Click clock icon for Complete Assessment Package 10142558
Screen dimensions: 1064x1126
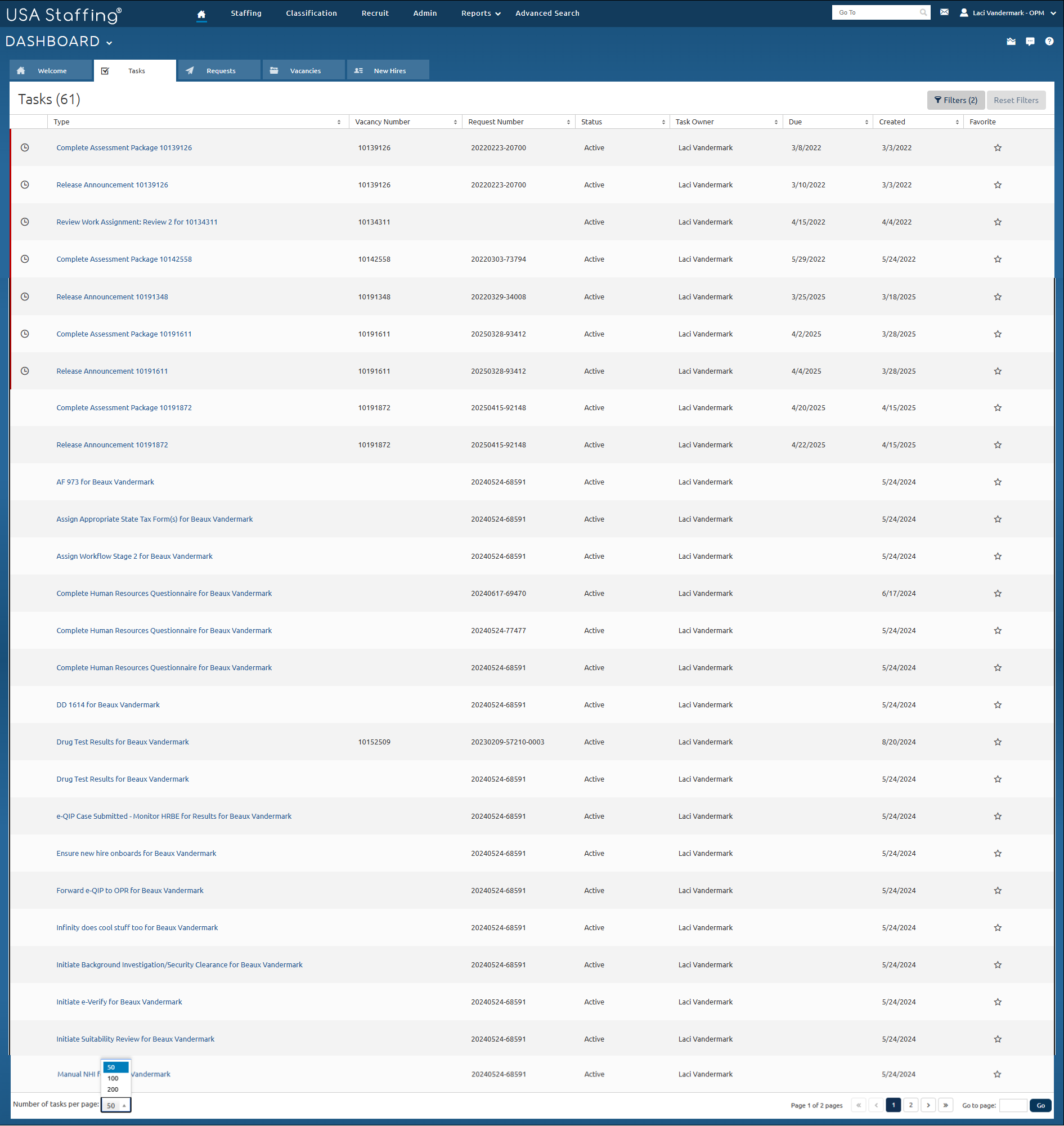[25, 259]
